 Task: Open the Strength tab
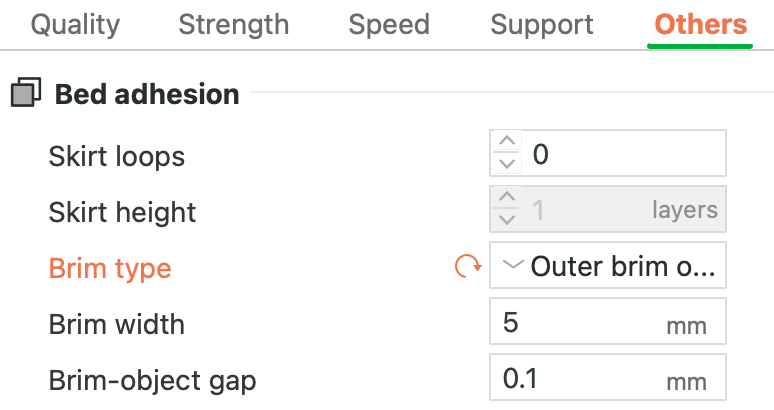(233, 25)
